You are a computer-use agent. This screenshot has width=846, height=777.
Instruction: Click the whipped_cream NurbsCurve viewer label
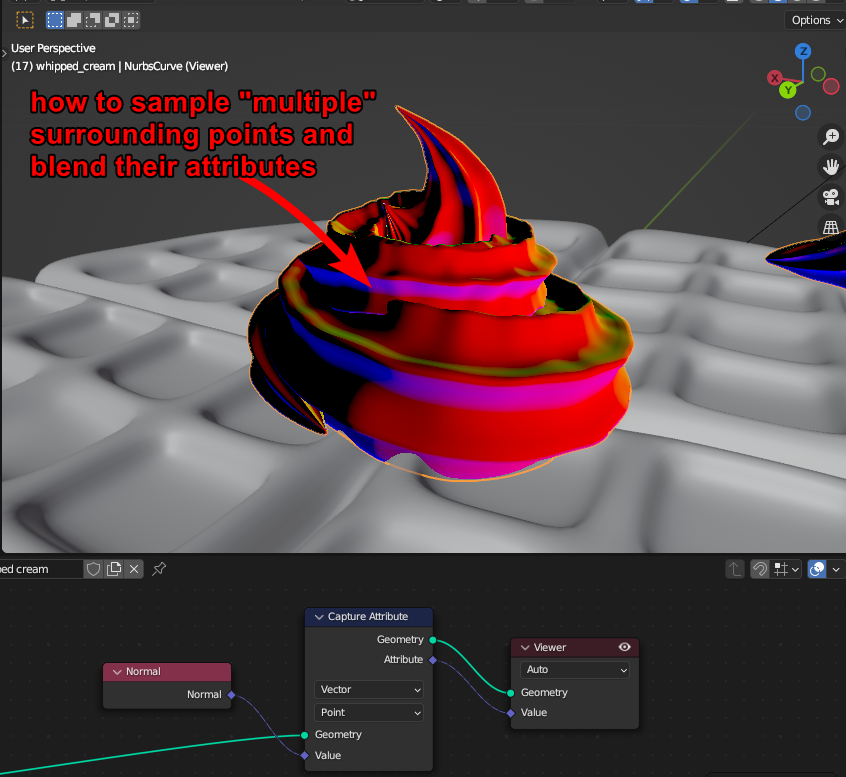click(x=119, y=66)
